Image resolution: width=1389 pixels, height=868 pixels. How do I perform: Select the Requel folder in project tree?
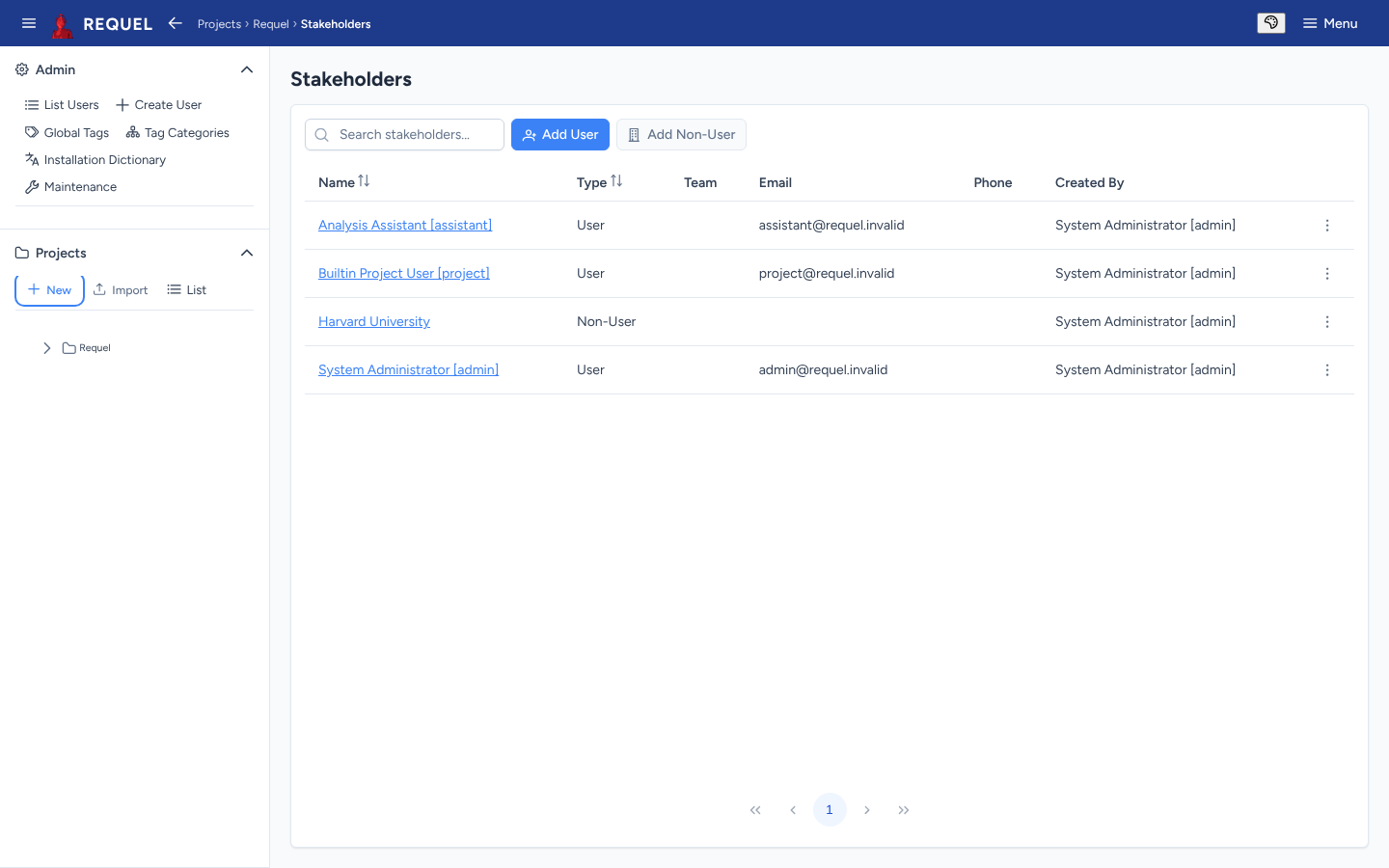(x=87, y=348)
